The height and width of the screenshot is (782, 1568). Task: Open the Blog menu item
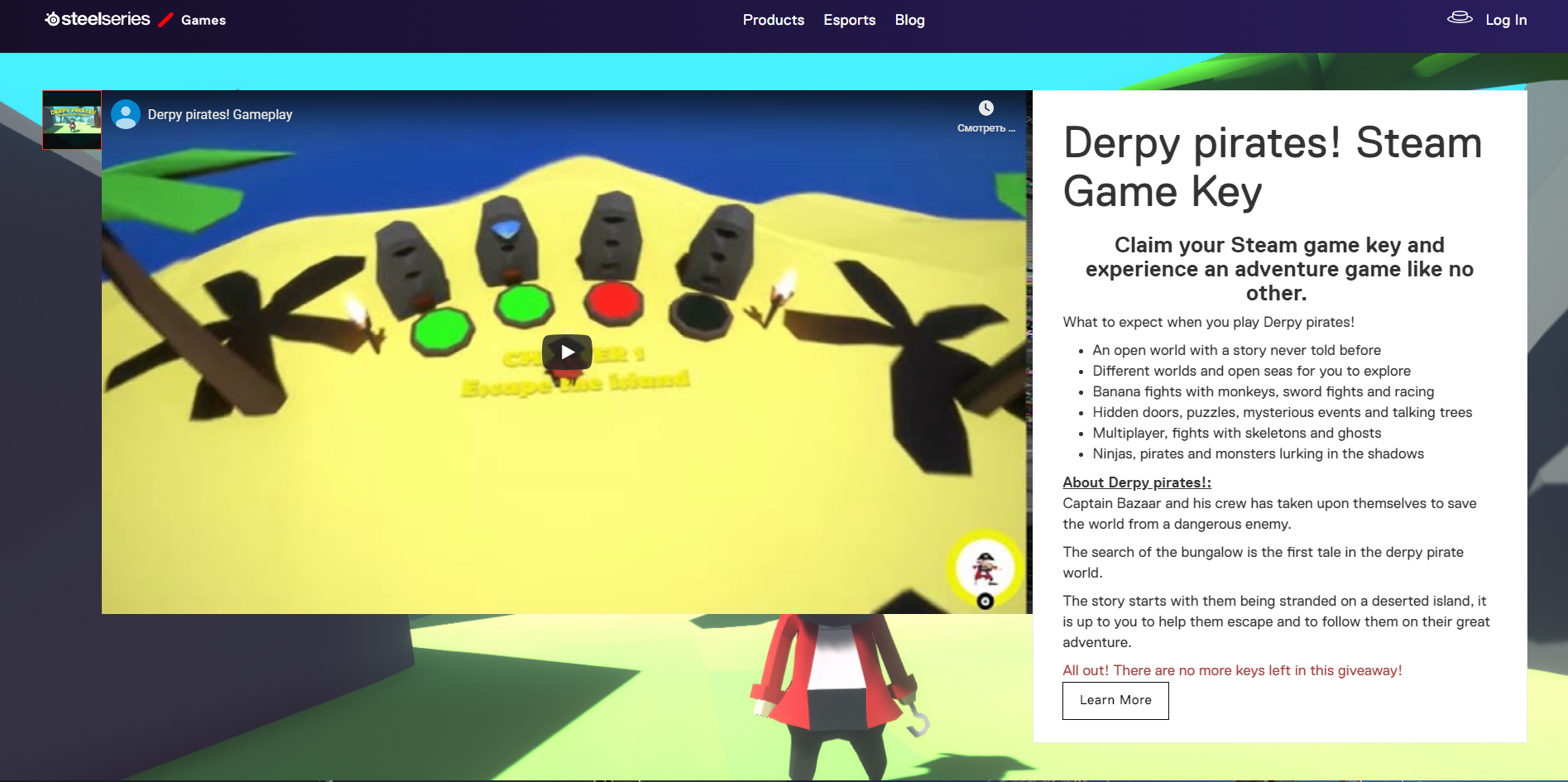click(x=909, y=20)
